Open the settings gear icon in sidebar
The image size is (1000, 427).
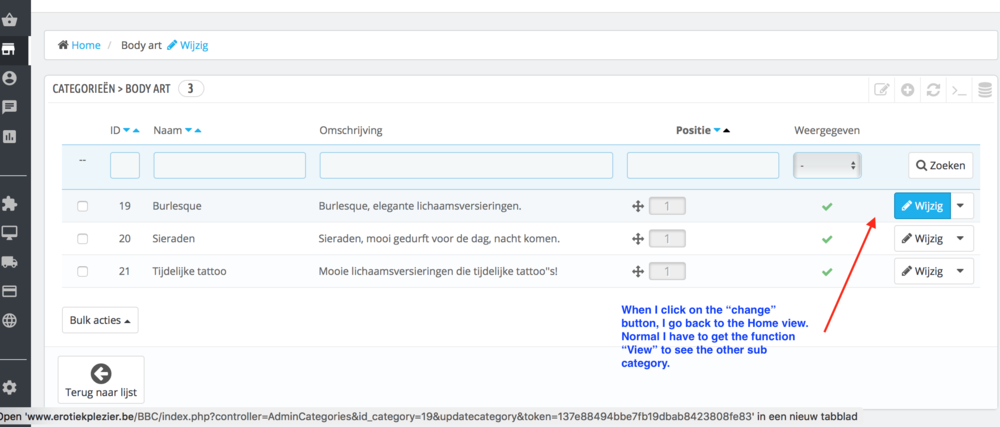10,387
